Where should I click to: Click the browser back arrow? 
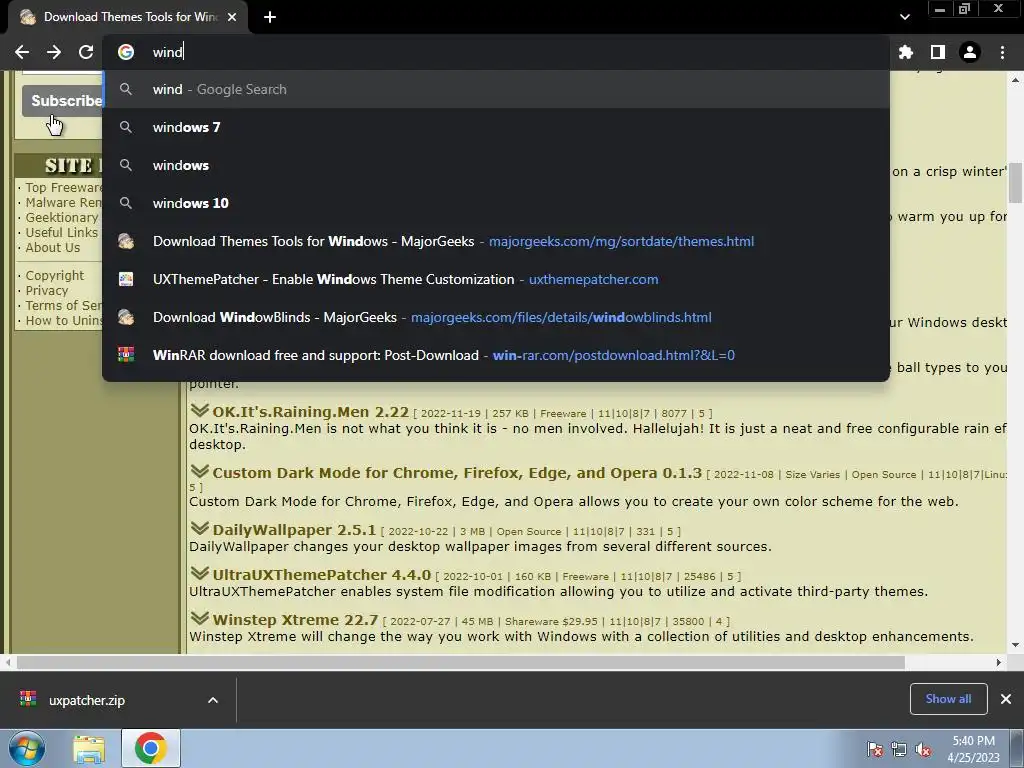(22, 52)
